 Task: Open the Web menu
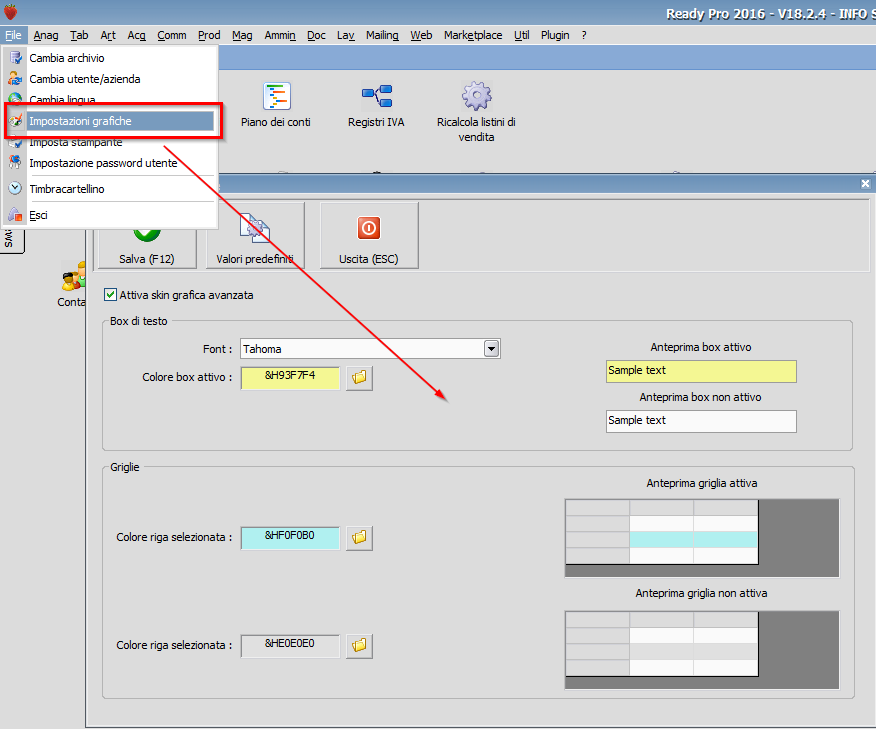[x=421, y=35]
